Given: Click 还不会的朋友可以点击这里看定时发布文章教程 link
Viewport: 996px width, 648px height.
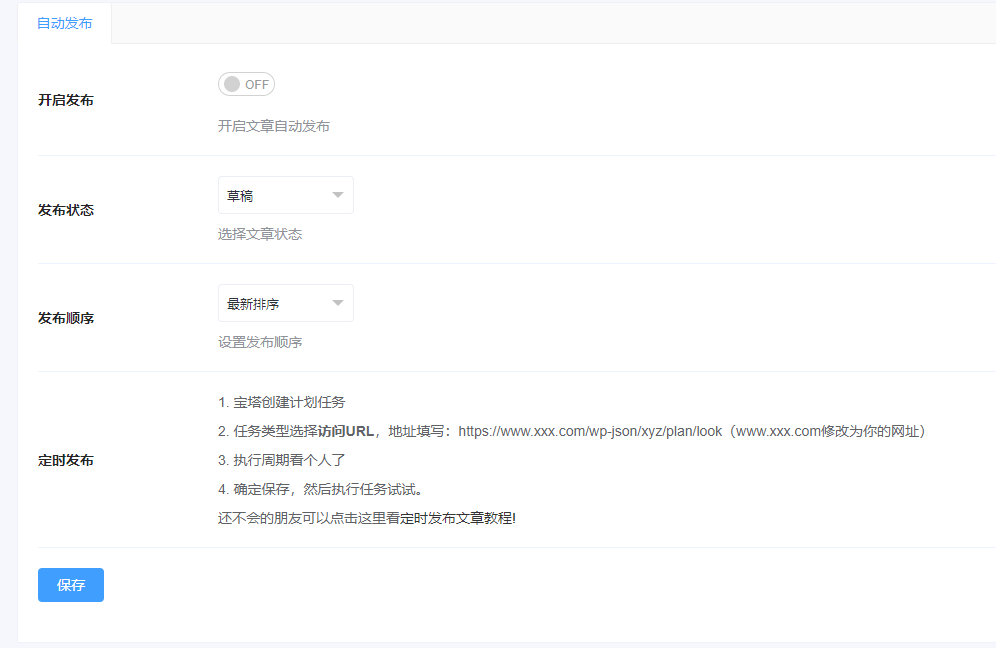Looking at the screenshot, I should click(x=367, y=518).
